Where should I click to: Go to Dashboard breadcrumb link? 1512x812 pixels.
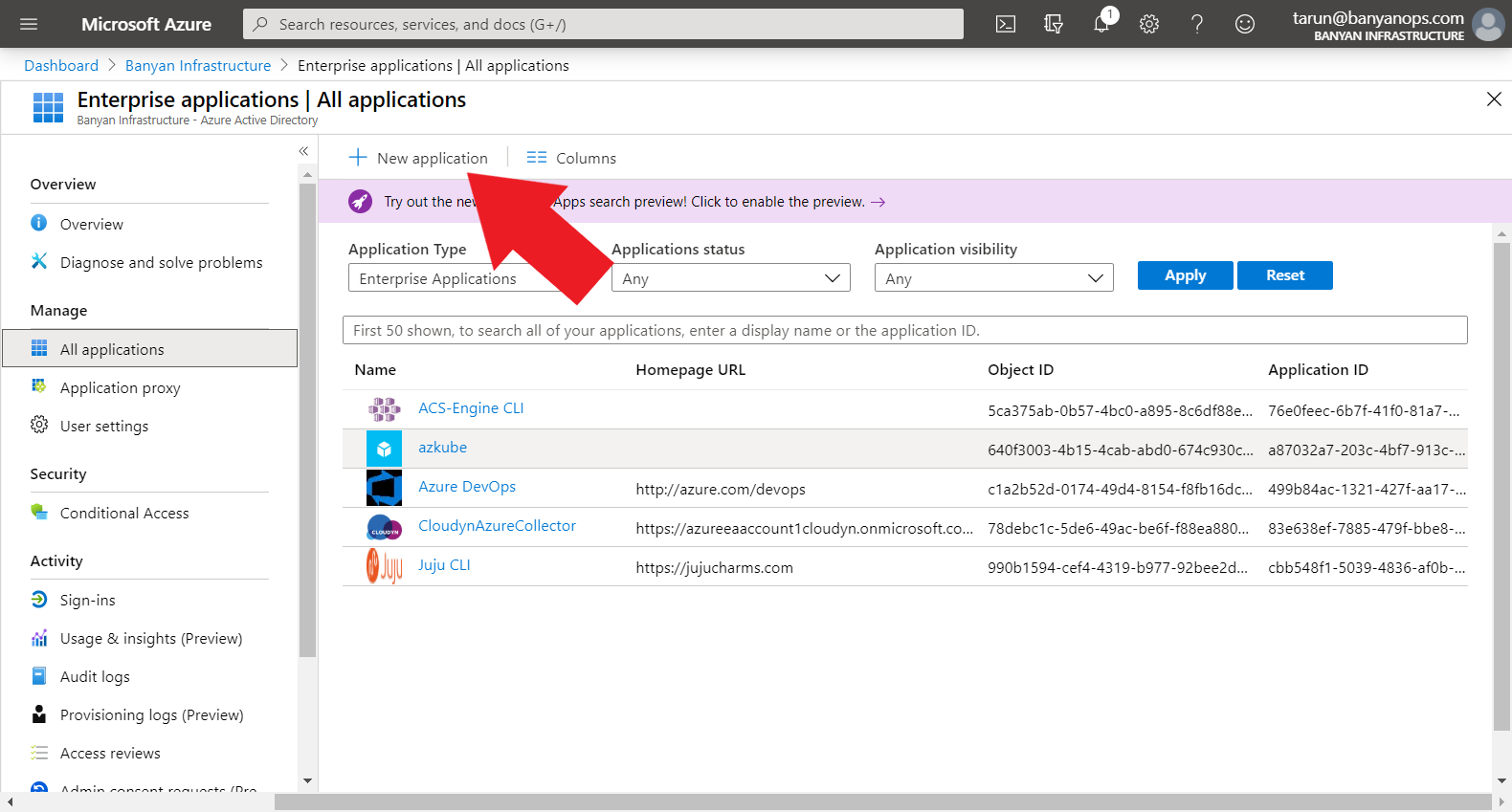[x=61, y=65]
